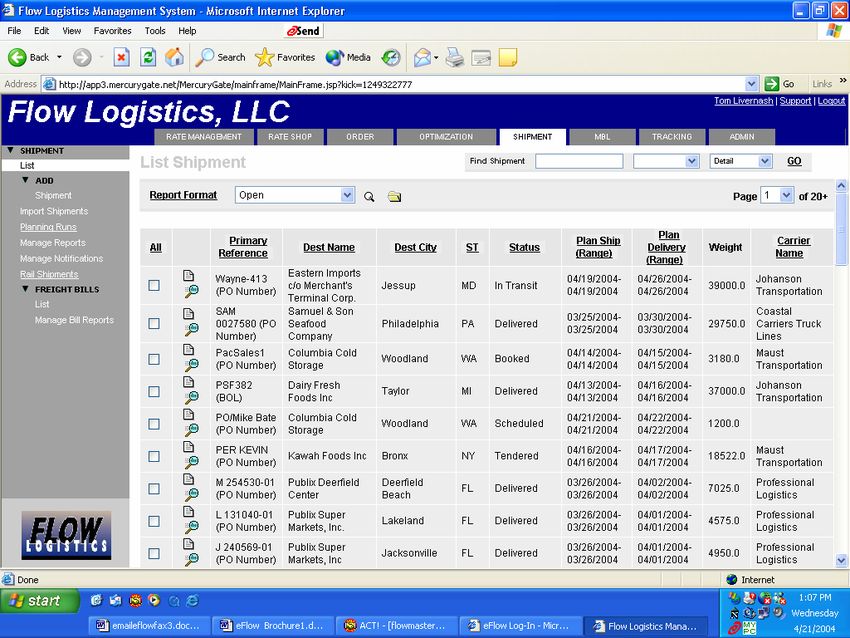Click the Logout link
Screen dimensions: 850x638
pyautogui.click(x=832, y=101)
